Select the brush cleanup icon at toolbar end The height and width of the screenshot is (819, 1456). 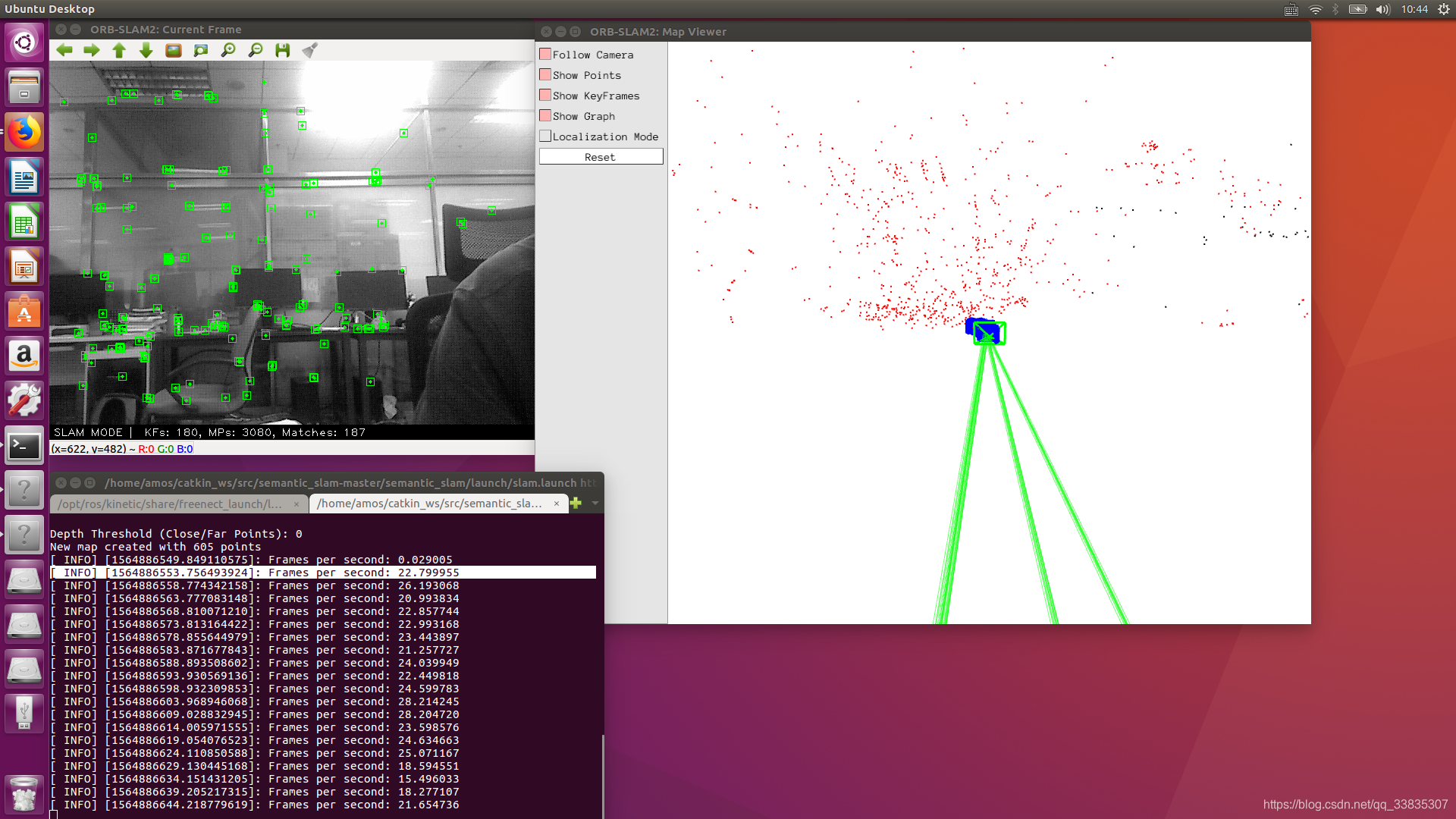[x=309, y=50]
